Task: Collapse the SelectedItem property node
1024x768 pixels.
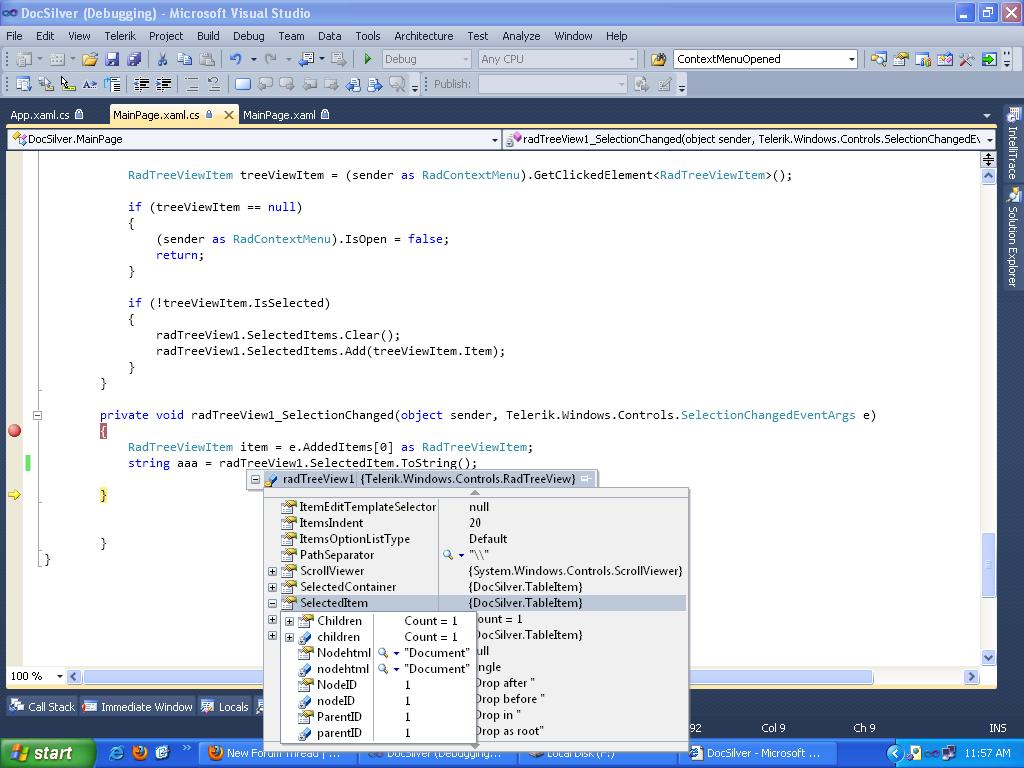Action: click(272, 603)
